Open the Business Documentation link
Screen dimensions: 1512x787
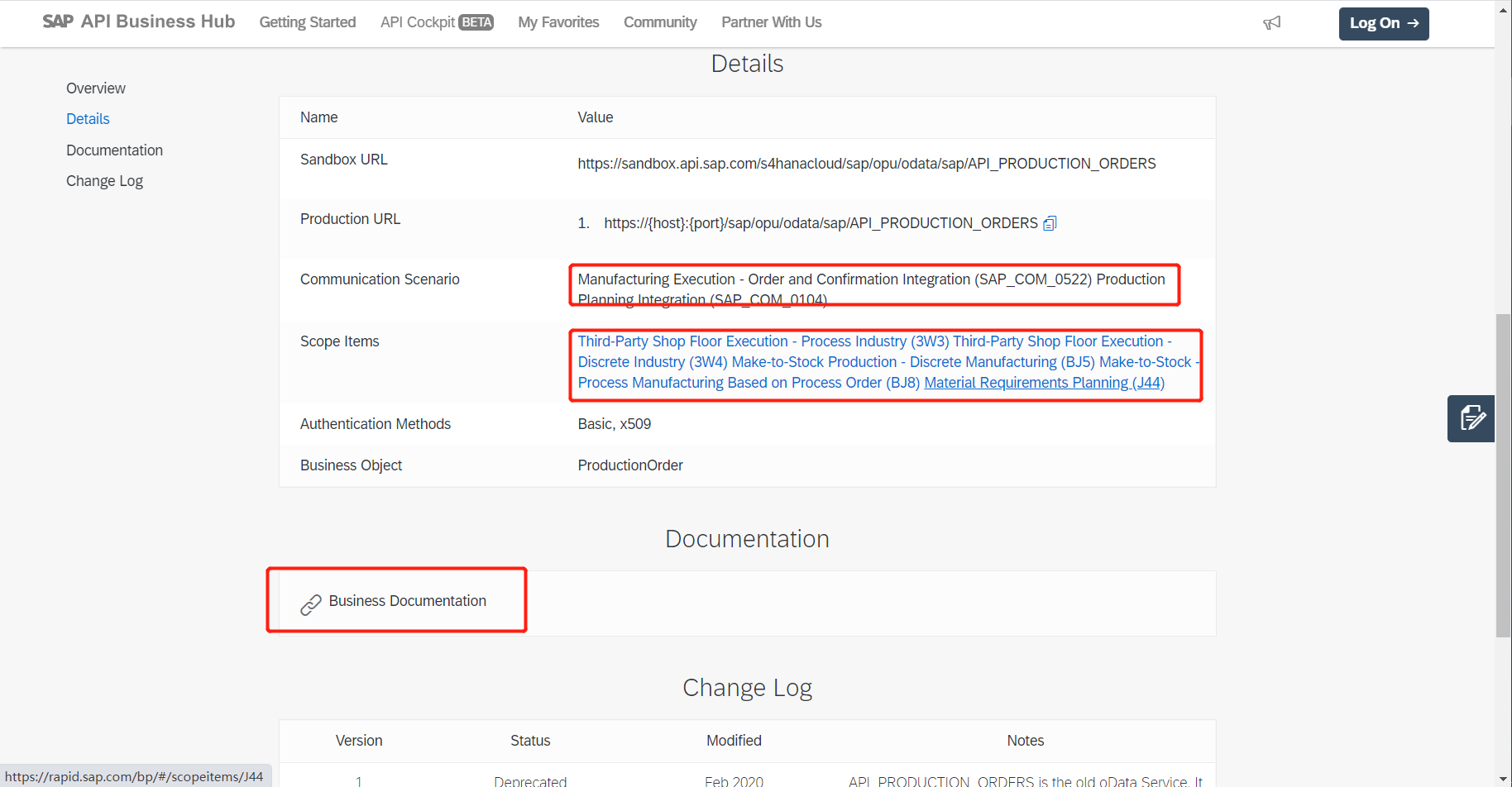[x=407, y=601]
